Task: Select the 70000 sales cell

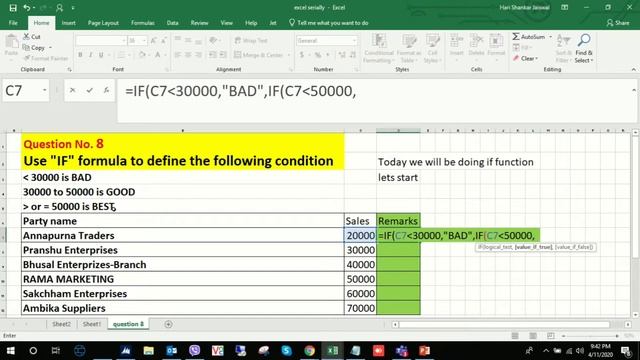Action: (x=360, y=308)
